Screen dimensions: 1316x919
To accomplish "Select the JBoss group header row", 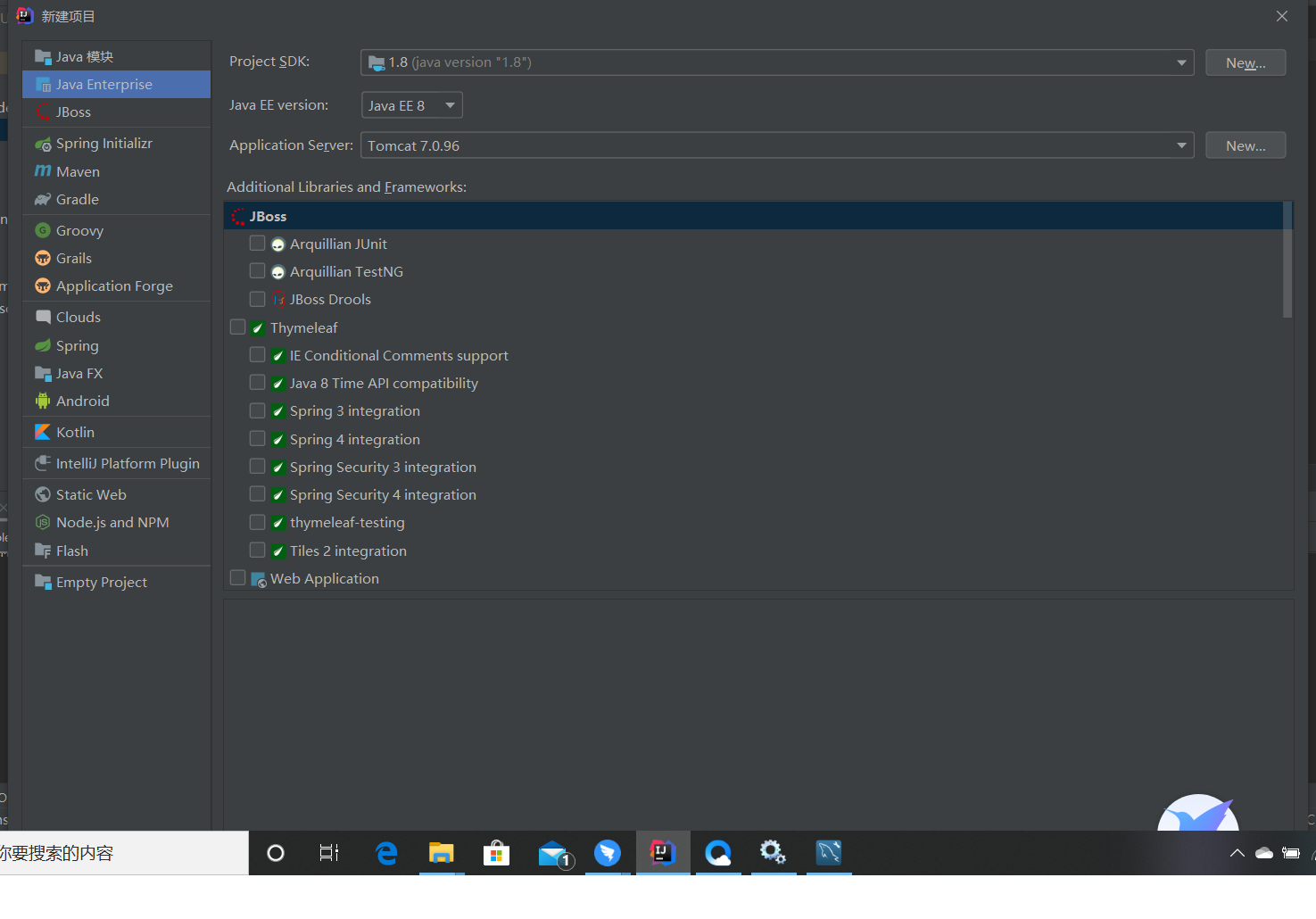I will [x=753, y=216].
